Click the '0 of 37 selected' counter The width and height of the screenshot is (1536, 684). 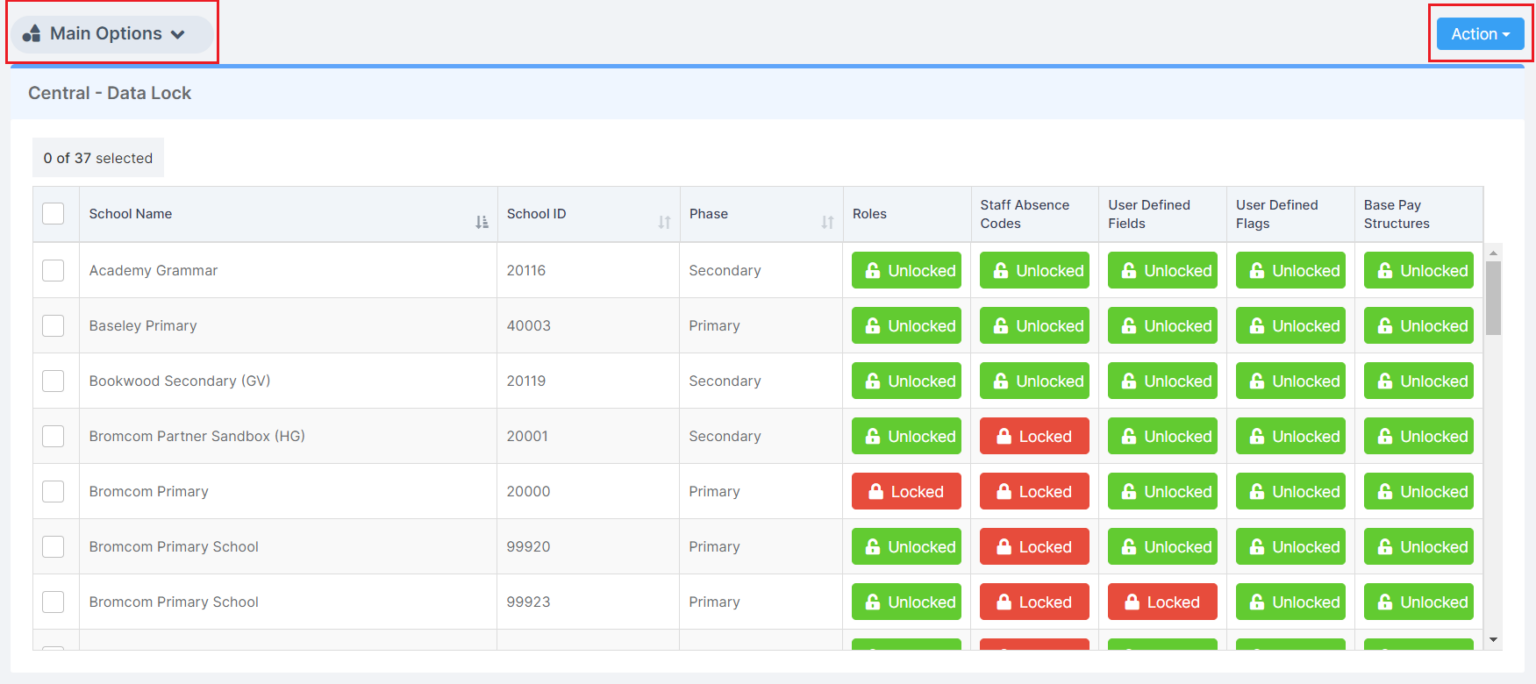(x=97, y=157)
